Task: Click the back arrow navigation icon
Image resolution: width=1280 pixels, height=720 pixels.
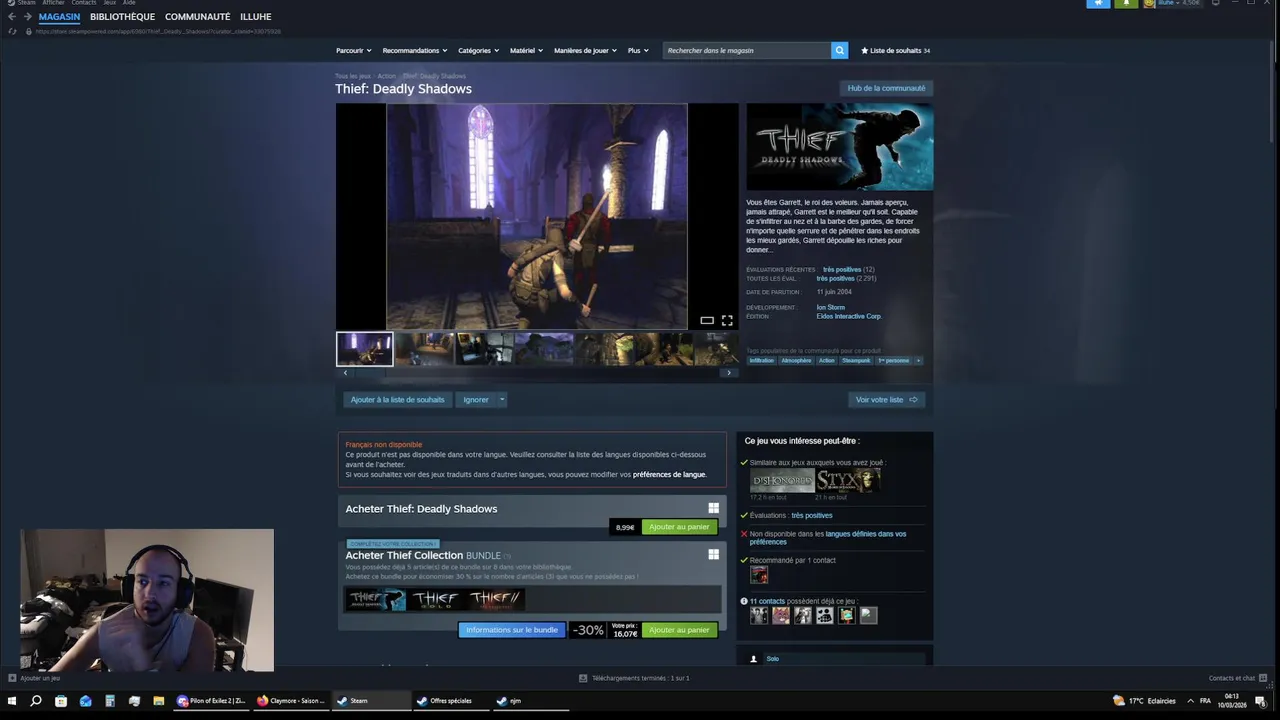Action: pos(12,17)
